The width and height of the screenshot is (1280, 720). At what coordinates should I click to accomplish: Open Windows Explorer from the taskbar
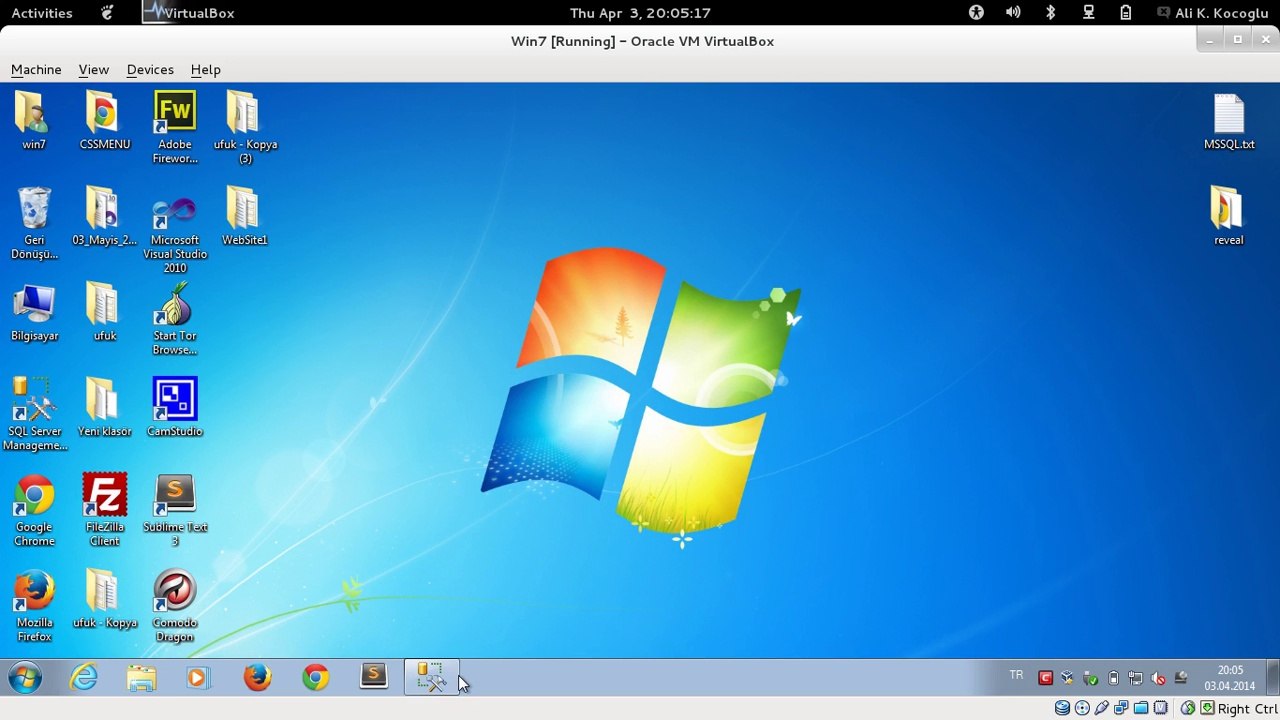[142, 678]
